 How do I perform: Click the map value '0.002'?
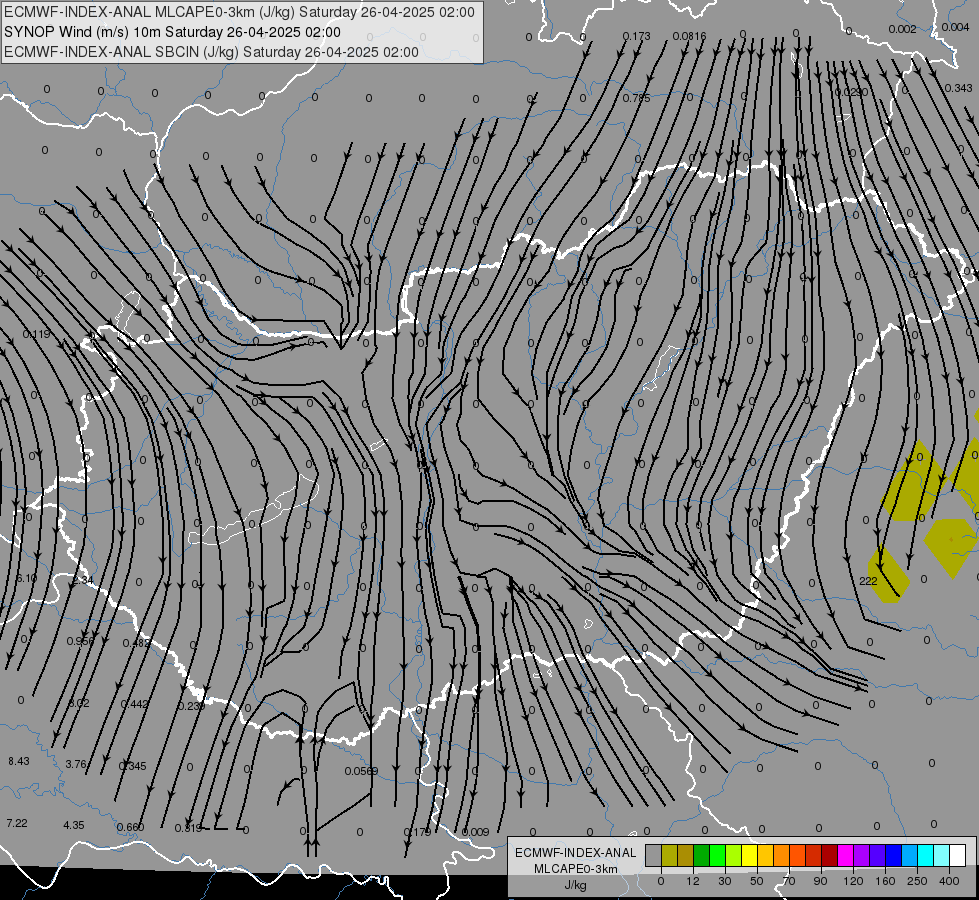pos(902,29)
